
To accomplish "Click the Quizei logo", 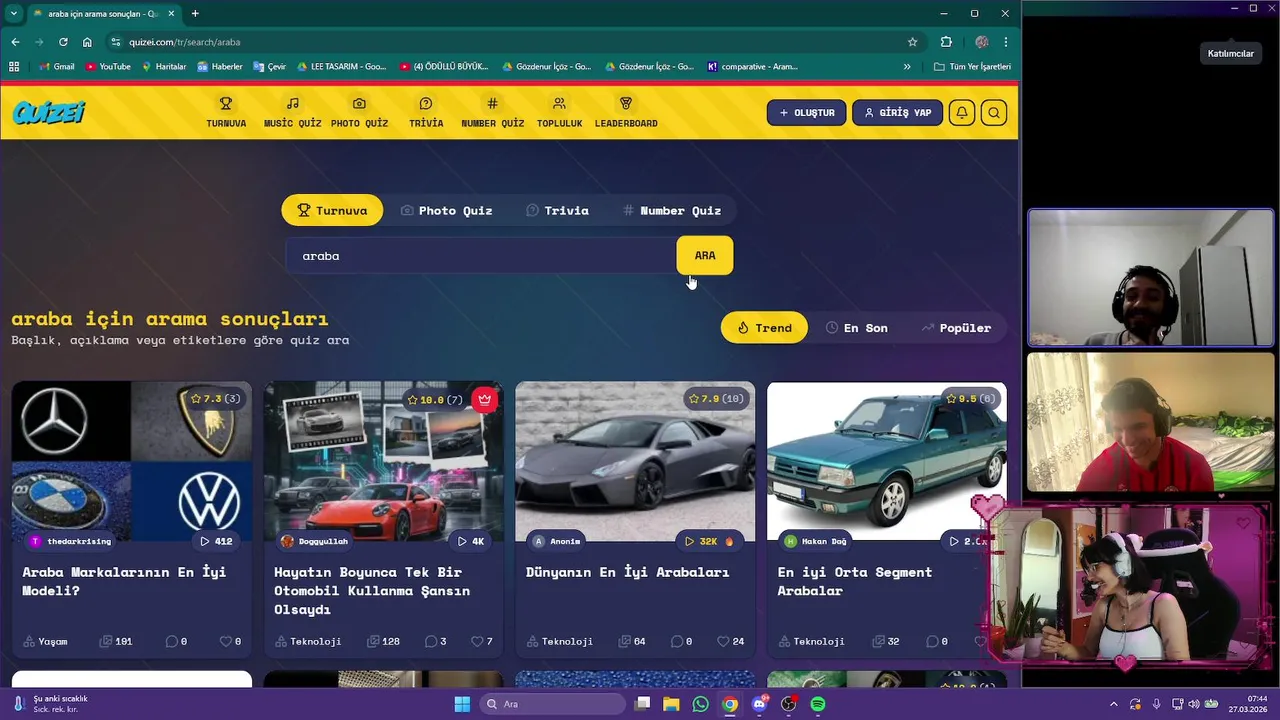I will (49, 113).
